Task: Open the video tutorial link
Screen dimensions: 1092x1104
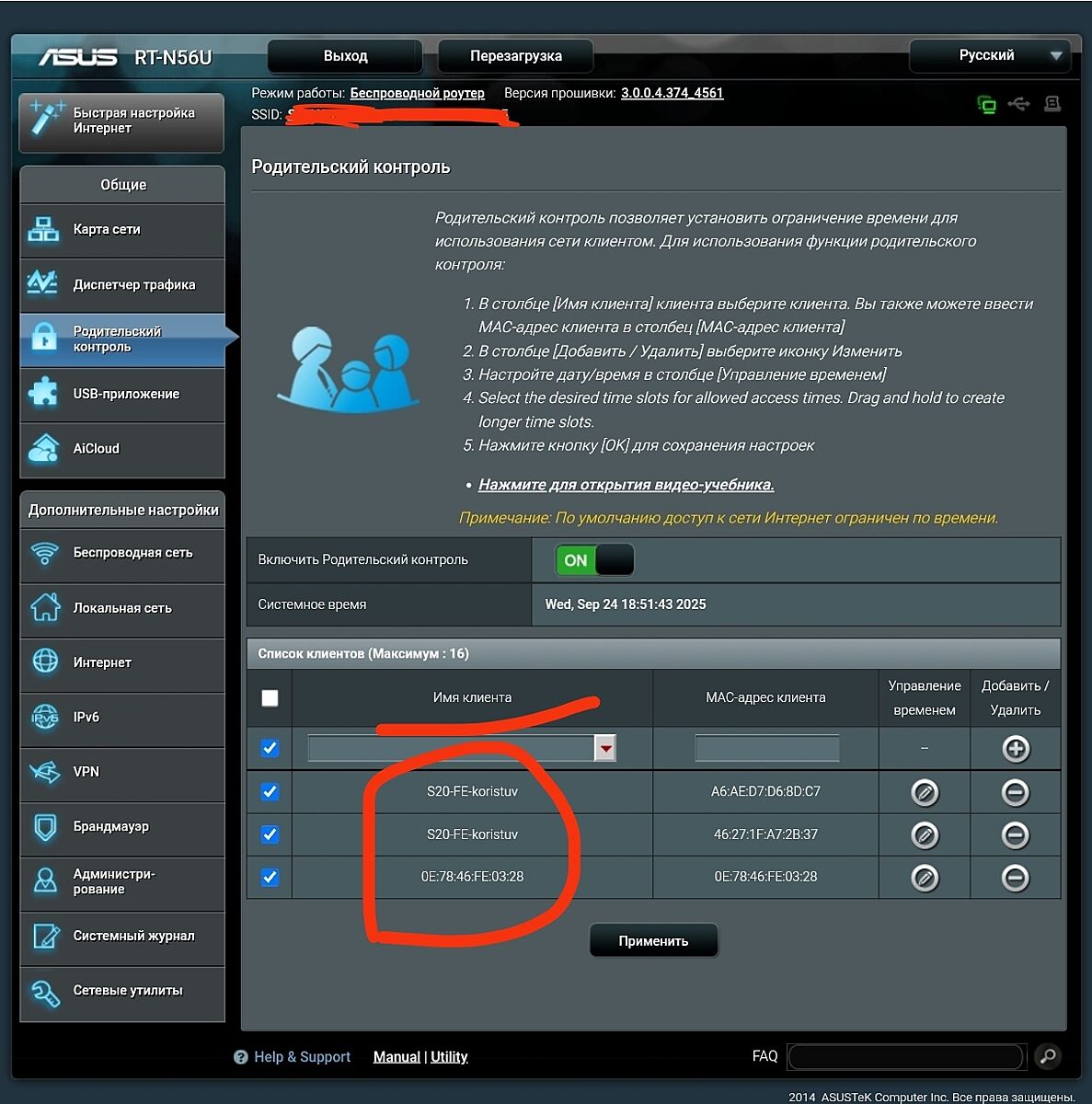Action: 626,485
